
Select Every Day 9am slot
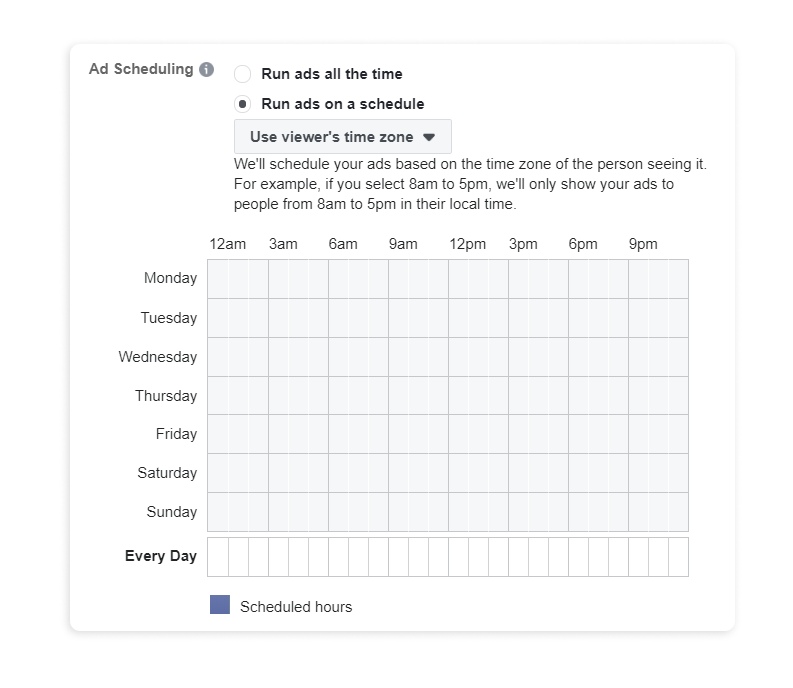(x=399, y=557)
